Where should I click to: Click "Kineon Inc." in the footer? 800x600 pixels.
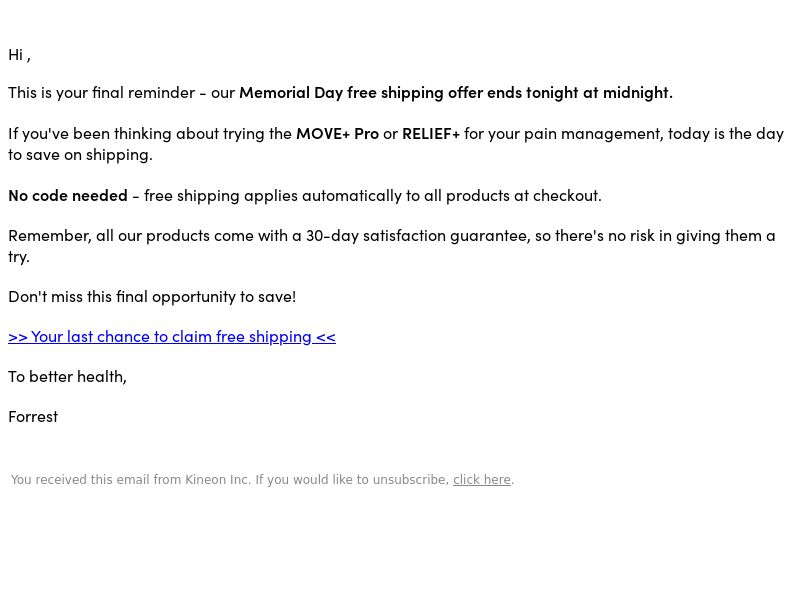(217, 480)
